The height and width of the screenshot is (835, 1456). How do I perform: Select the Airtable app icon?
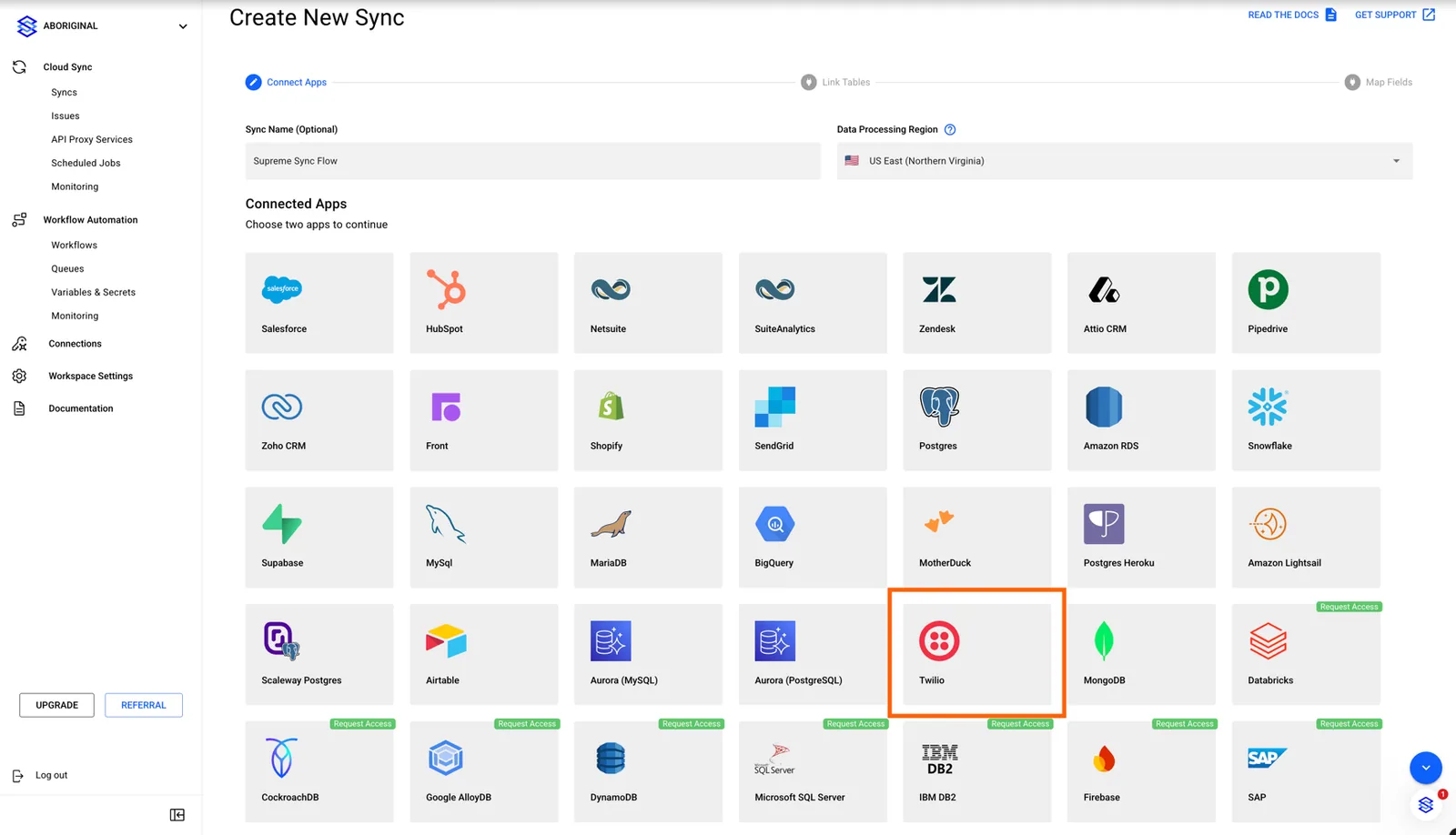[x=446, y=641]
